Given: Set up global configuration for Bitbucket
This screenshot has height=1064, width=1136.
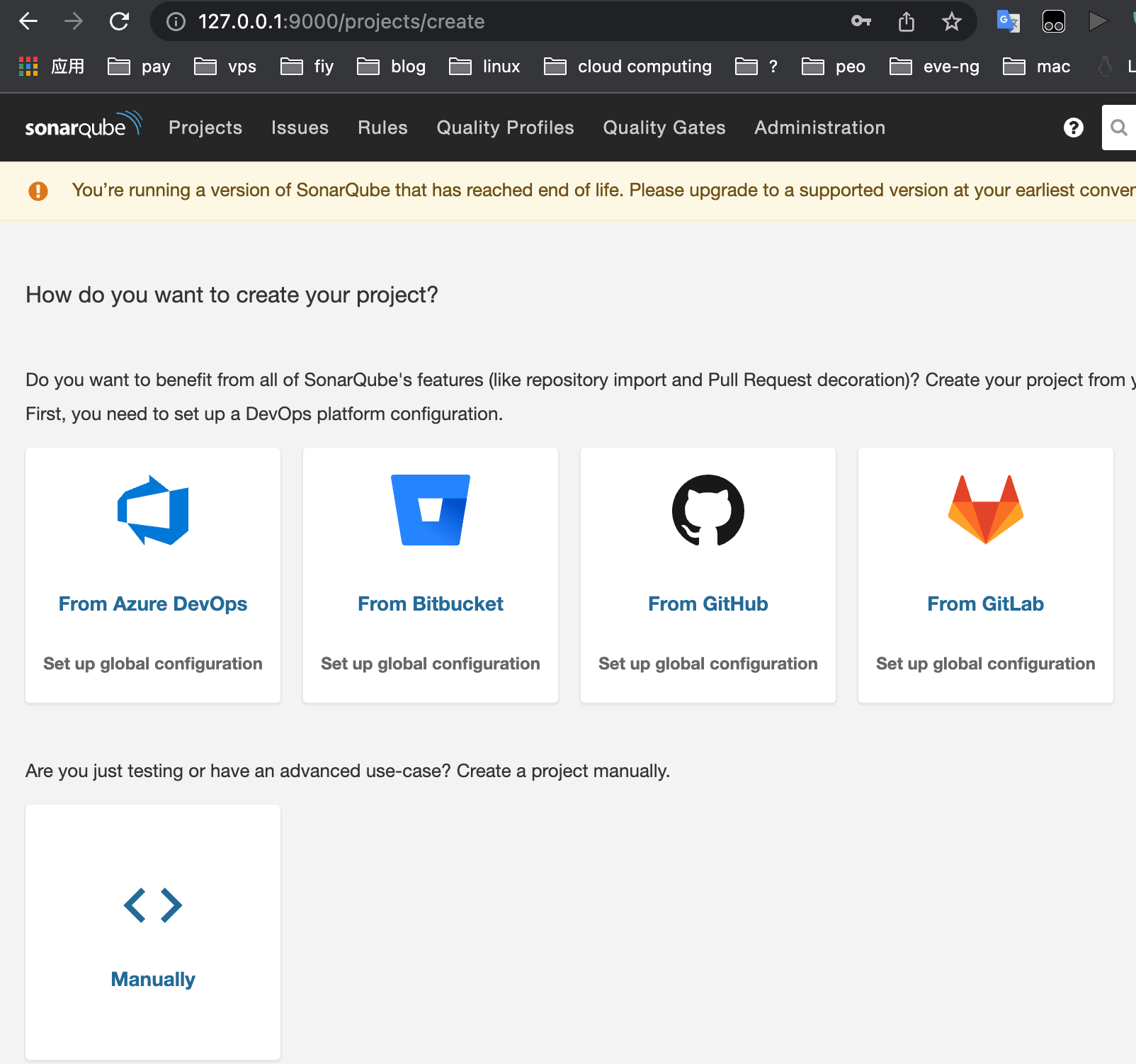Looking at the screenshot, I should click(431, 664).
